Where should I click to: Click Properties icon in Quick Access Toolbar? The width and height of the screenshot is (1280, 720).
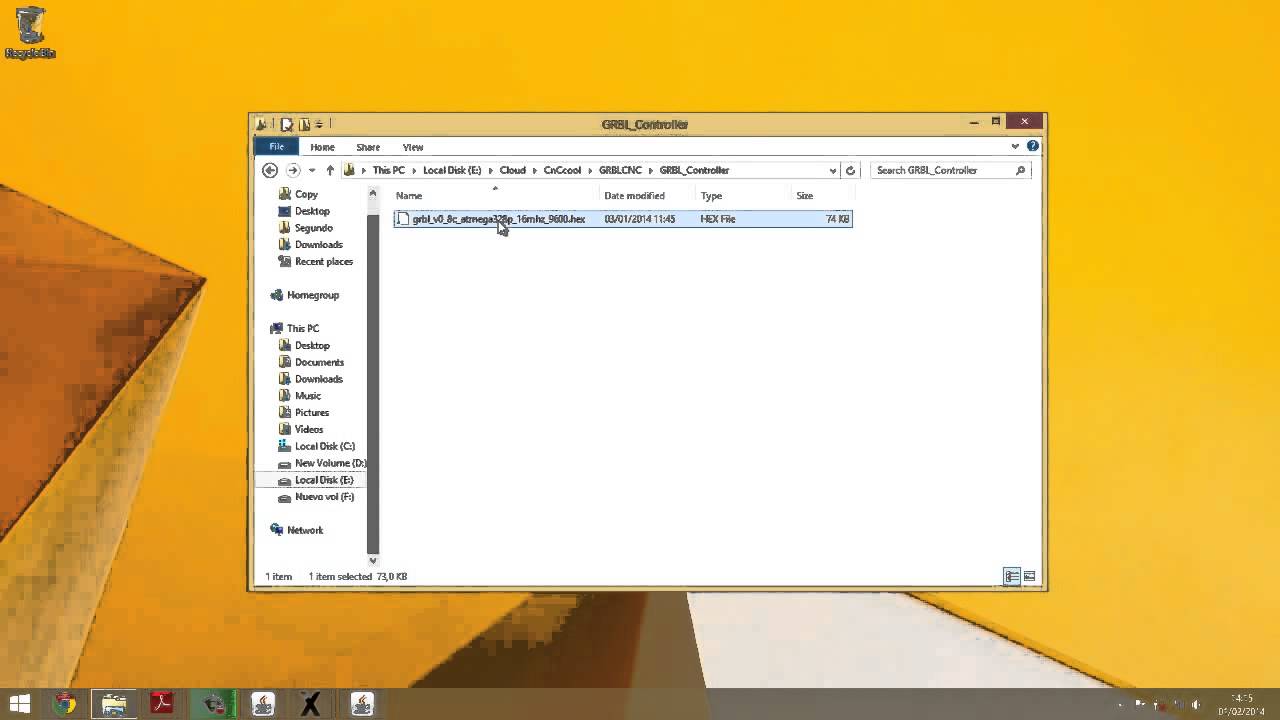pyautogui.click(x=286, y=124)
